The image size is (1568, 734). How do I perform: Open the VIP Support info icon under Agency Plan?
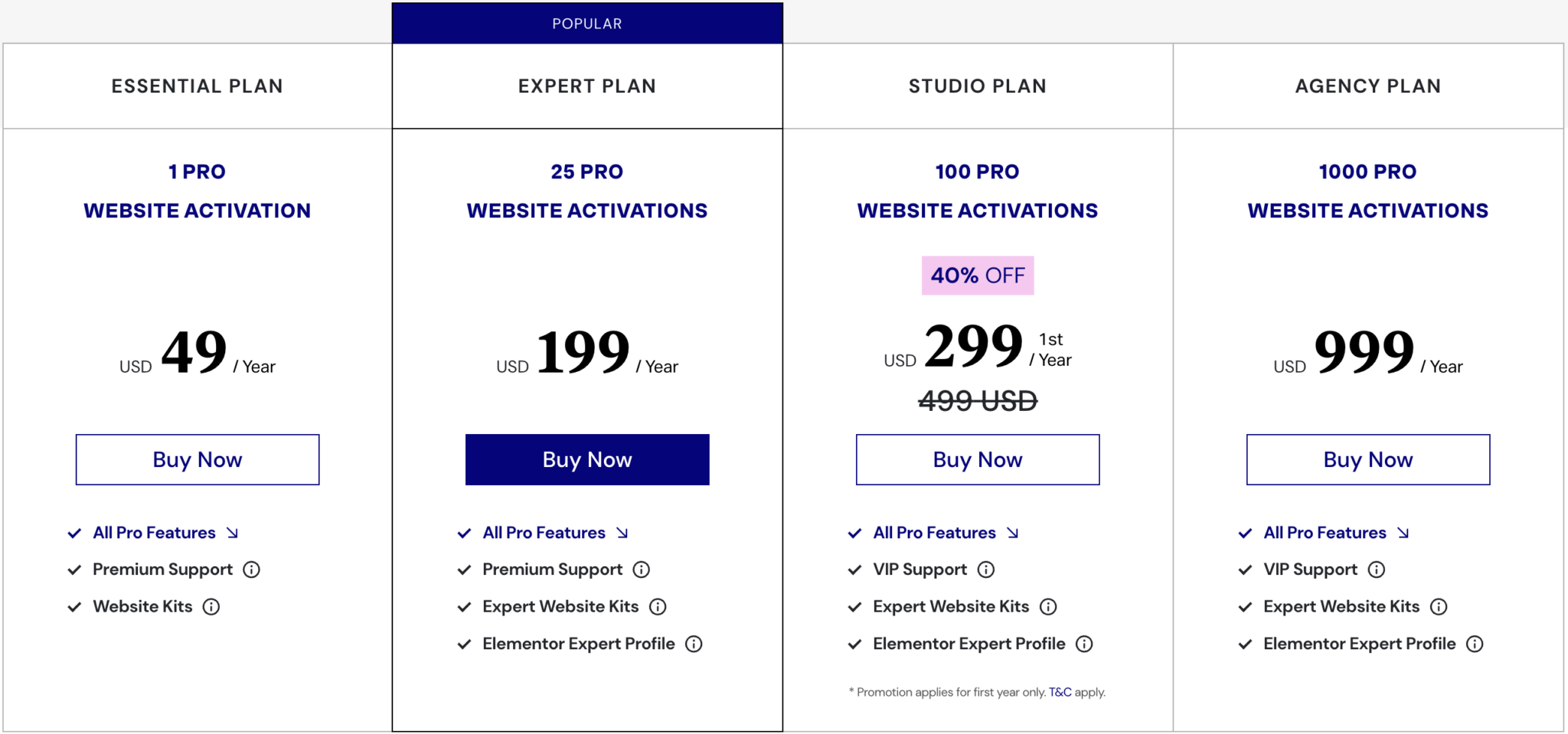point(1377,569)
